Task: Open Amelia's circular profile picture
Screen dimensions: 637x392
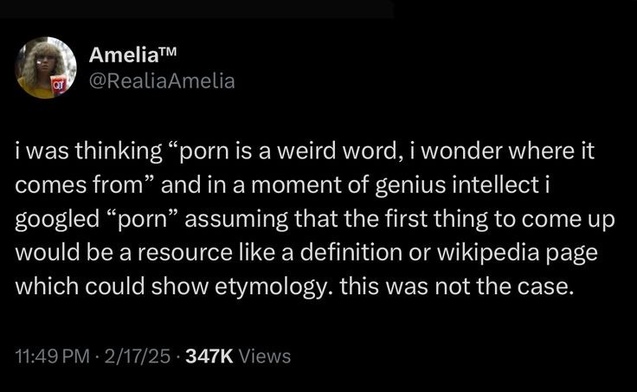Action: [x=46, y=67]
